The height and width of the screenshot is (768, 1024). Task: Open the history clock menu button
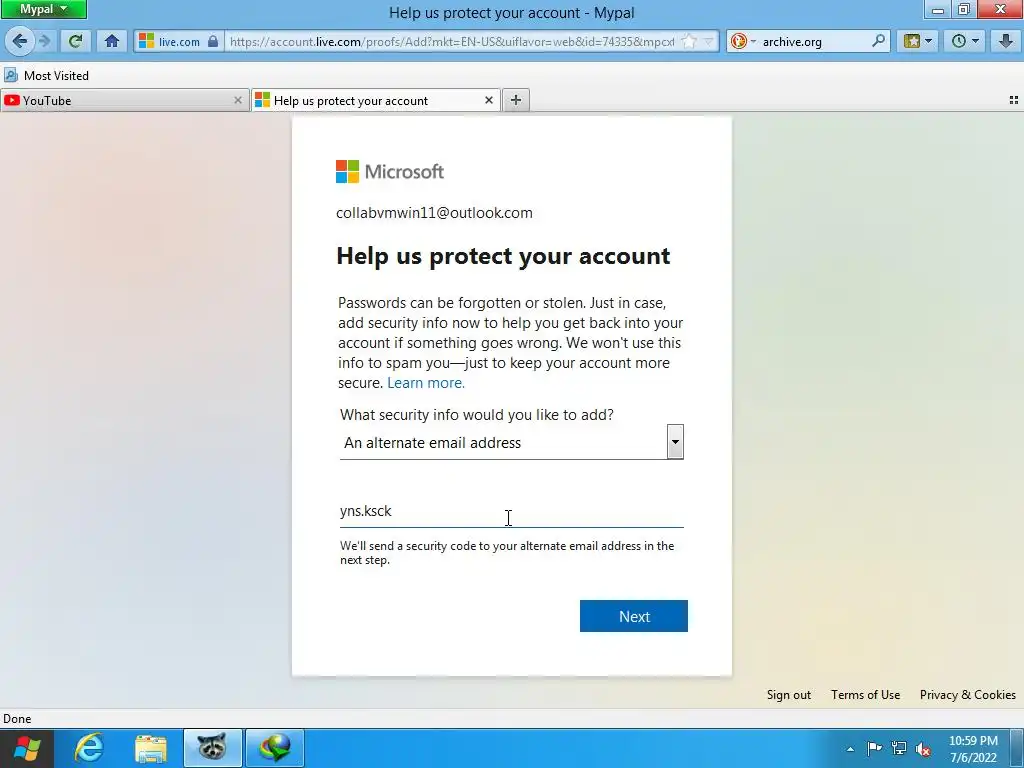965,41
